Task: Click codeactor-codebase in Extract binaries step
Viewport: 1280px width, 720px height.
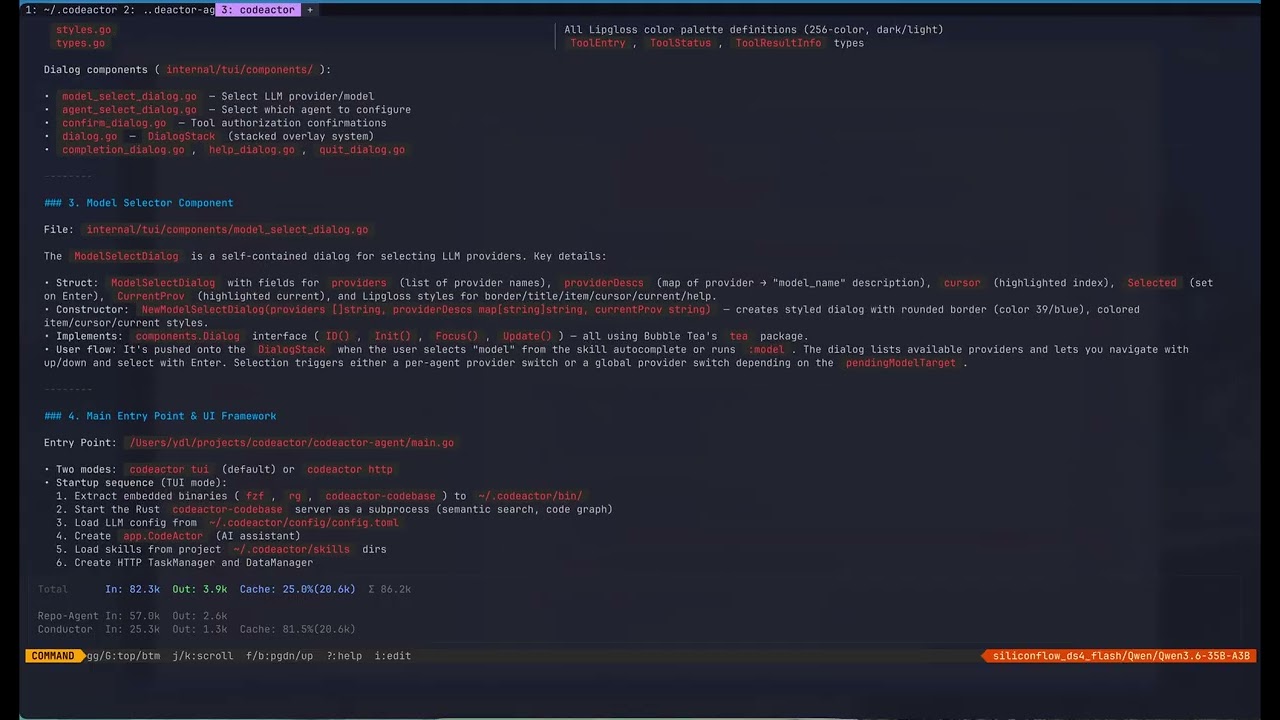Action: coord(380,496)
